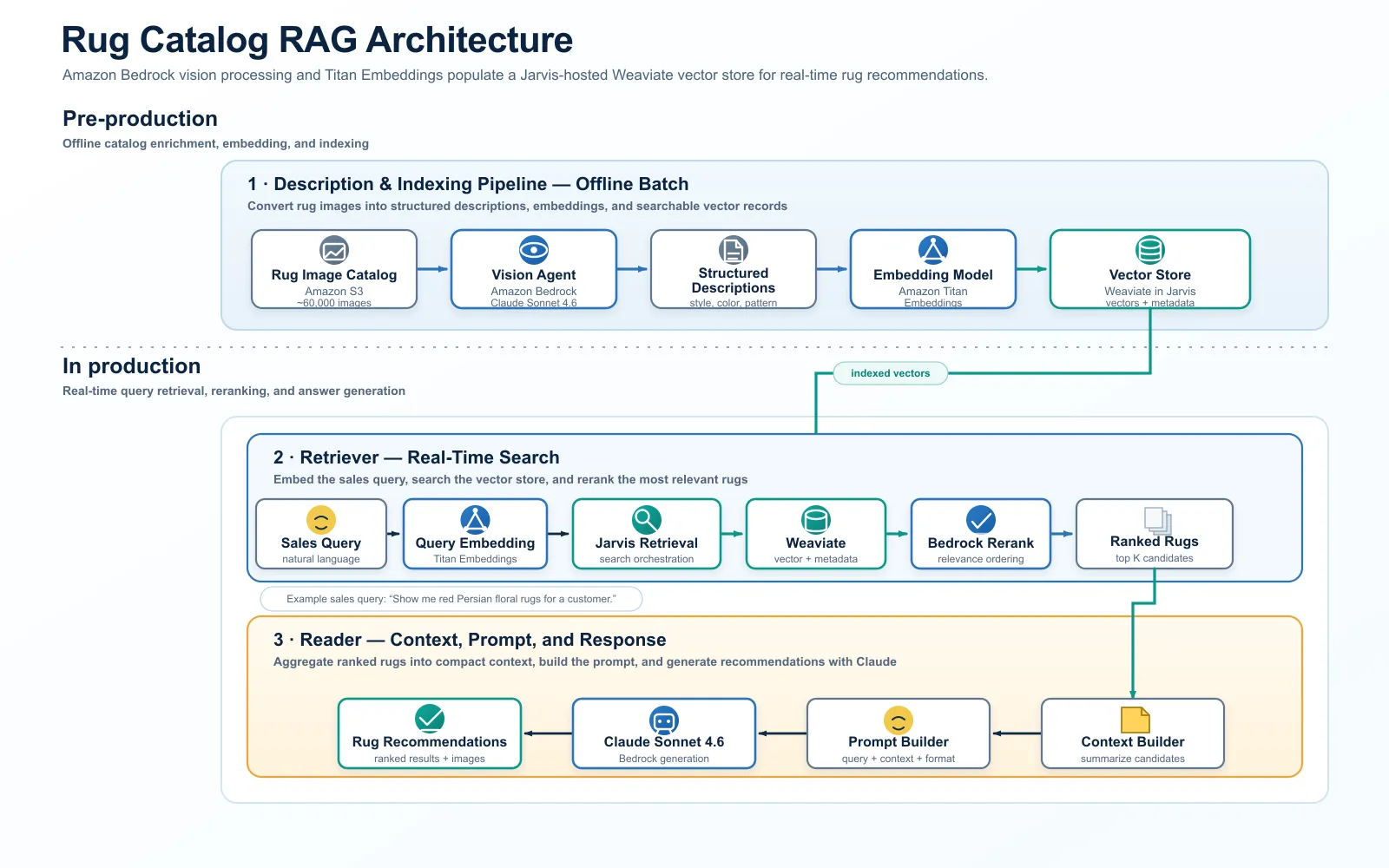Screen dimensions: 1389x868
Task: Click the 'natural language' caption
Action: coord(321,559)
